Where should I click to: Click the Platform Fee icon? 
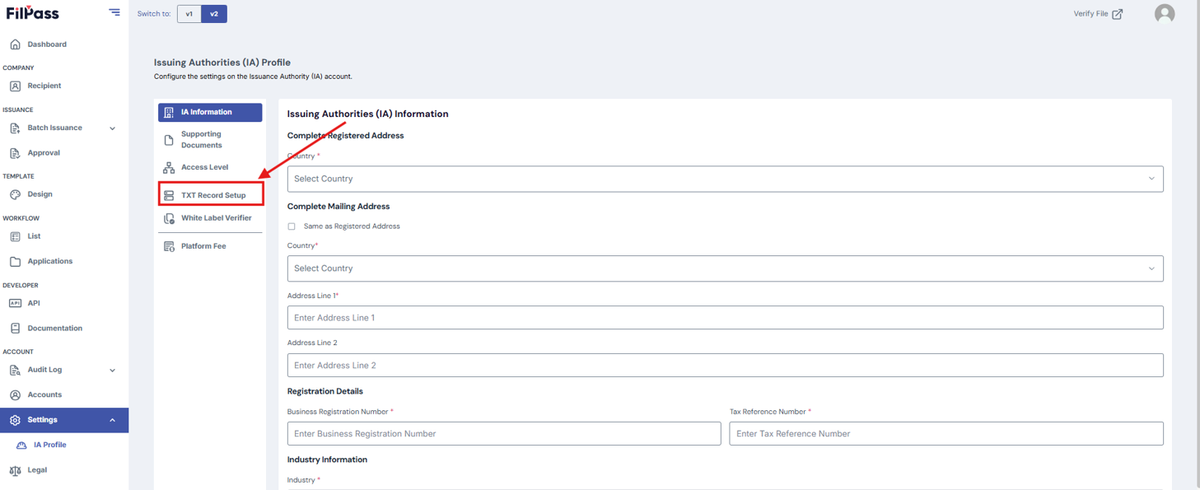point(169,246)
